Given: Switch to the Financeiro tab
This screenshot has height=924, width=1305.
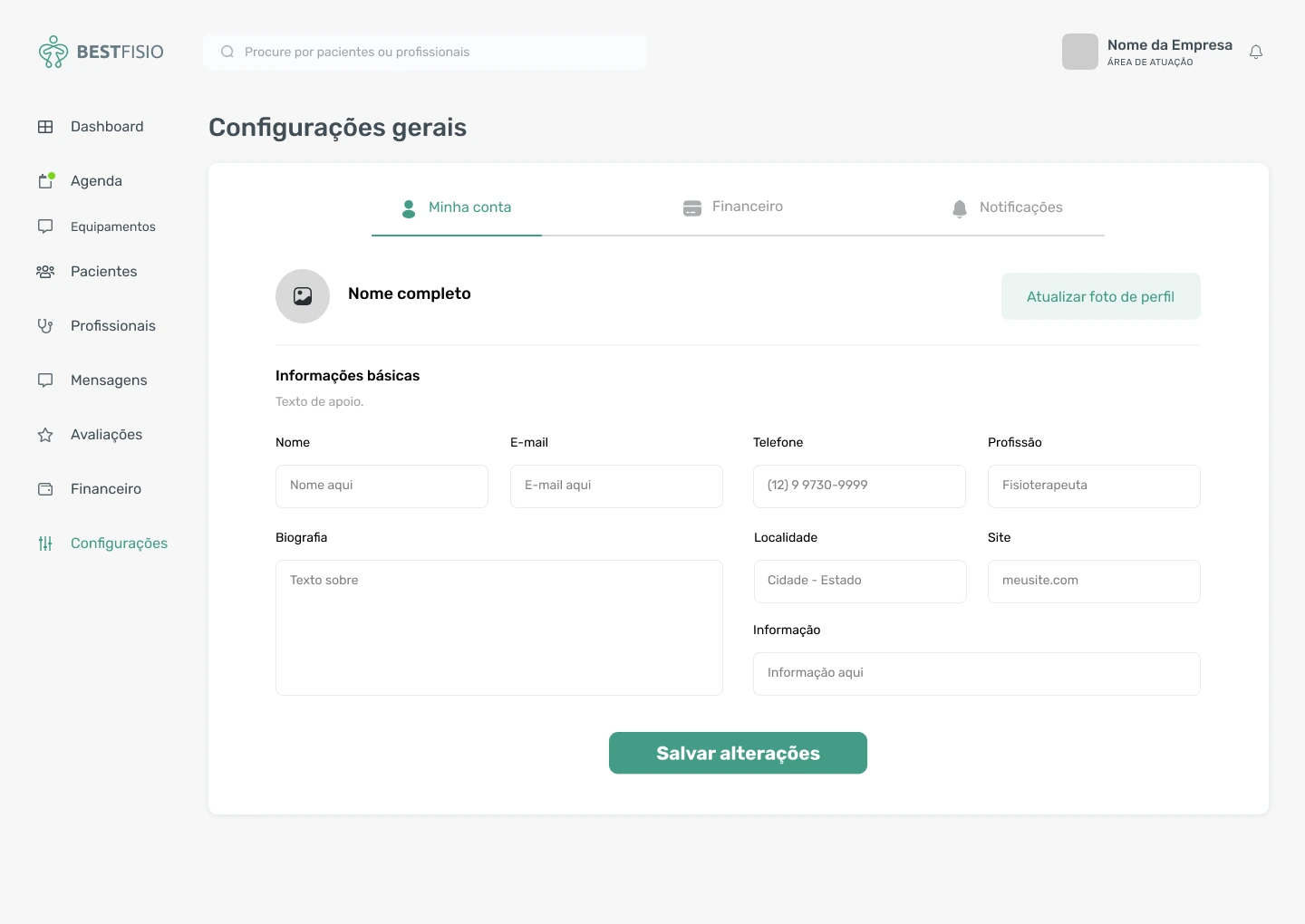Looking at the screenshot, I should click(x=732, y=207).
